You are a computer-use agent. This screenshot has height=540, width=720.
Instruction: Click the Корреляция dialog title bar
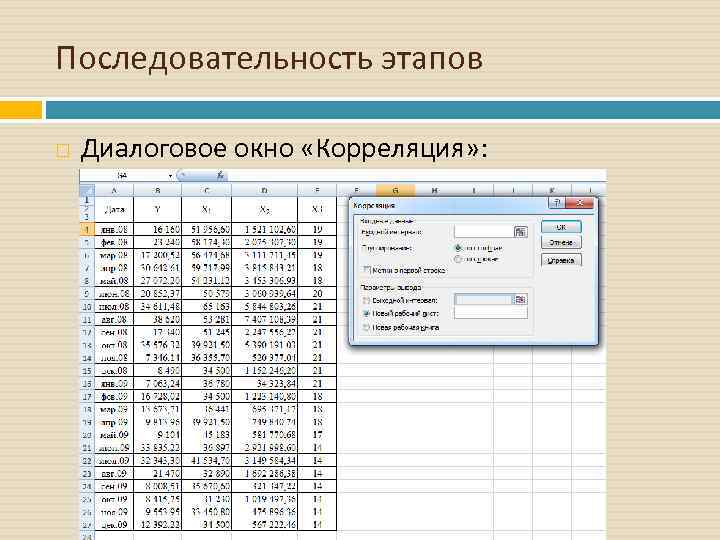coord(450,204)
